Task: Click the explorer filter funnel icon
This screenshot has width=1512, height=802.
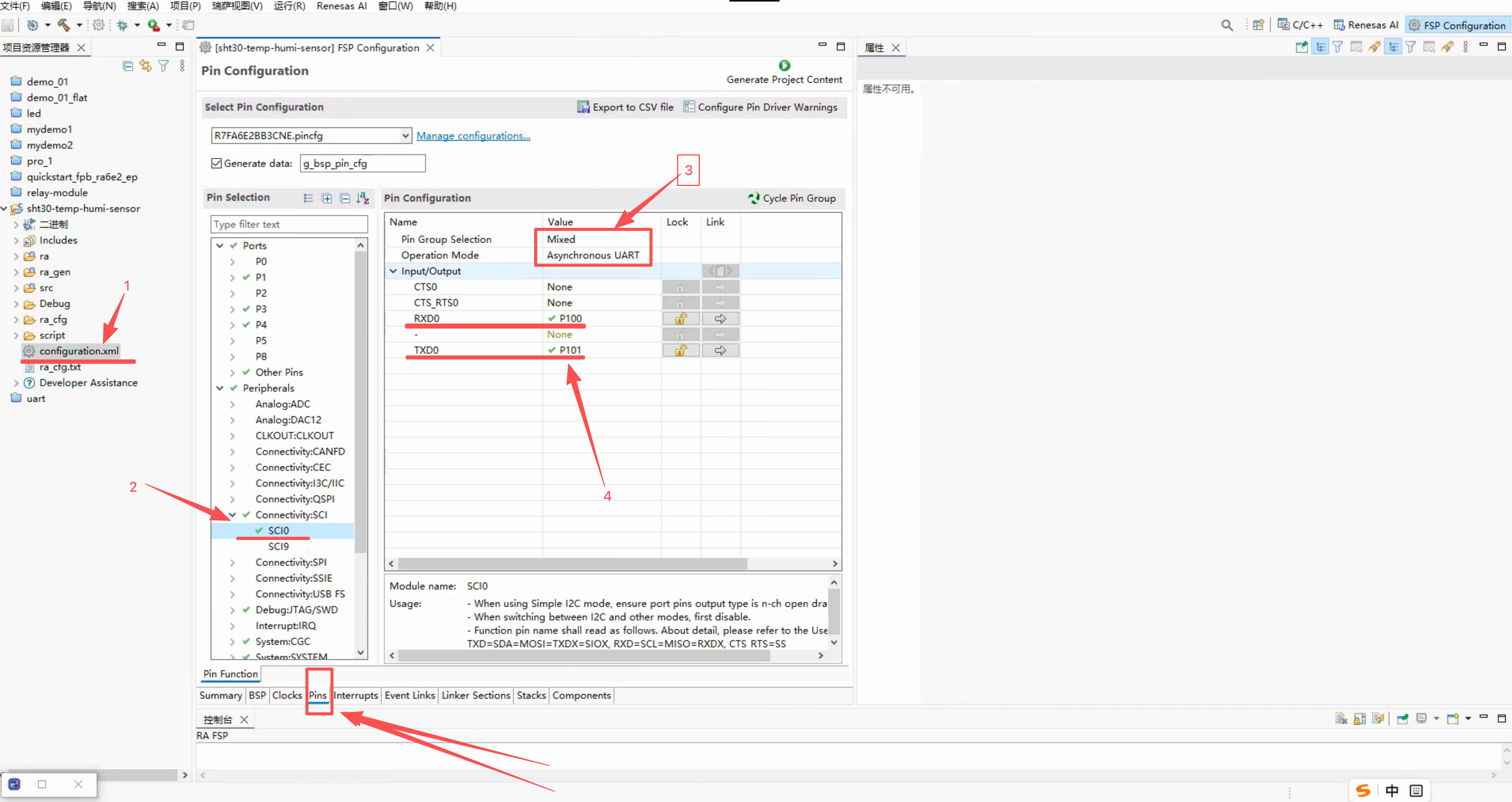Action: point(164,66)
